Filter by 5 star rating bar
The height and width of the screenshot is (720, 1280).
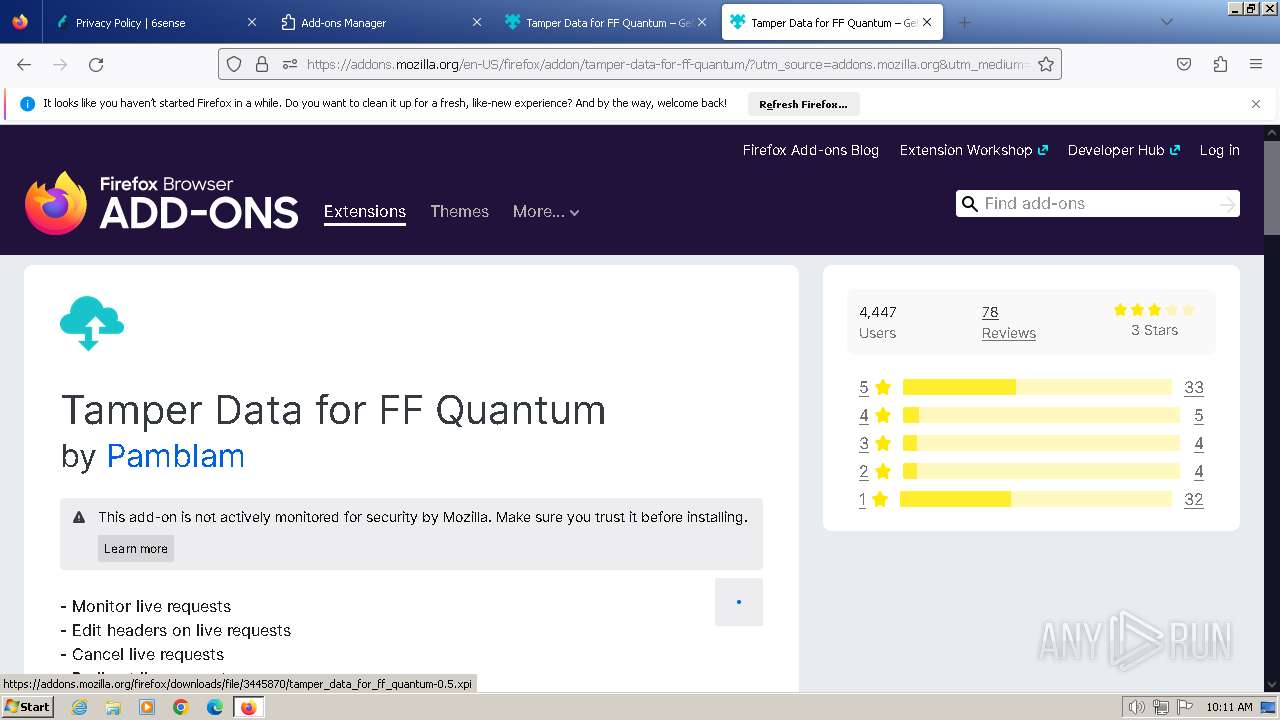coord(1037,387)
